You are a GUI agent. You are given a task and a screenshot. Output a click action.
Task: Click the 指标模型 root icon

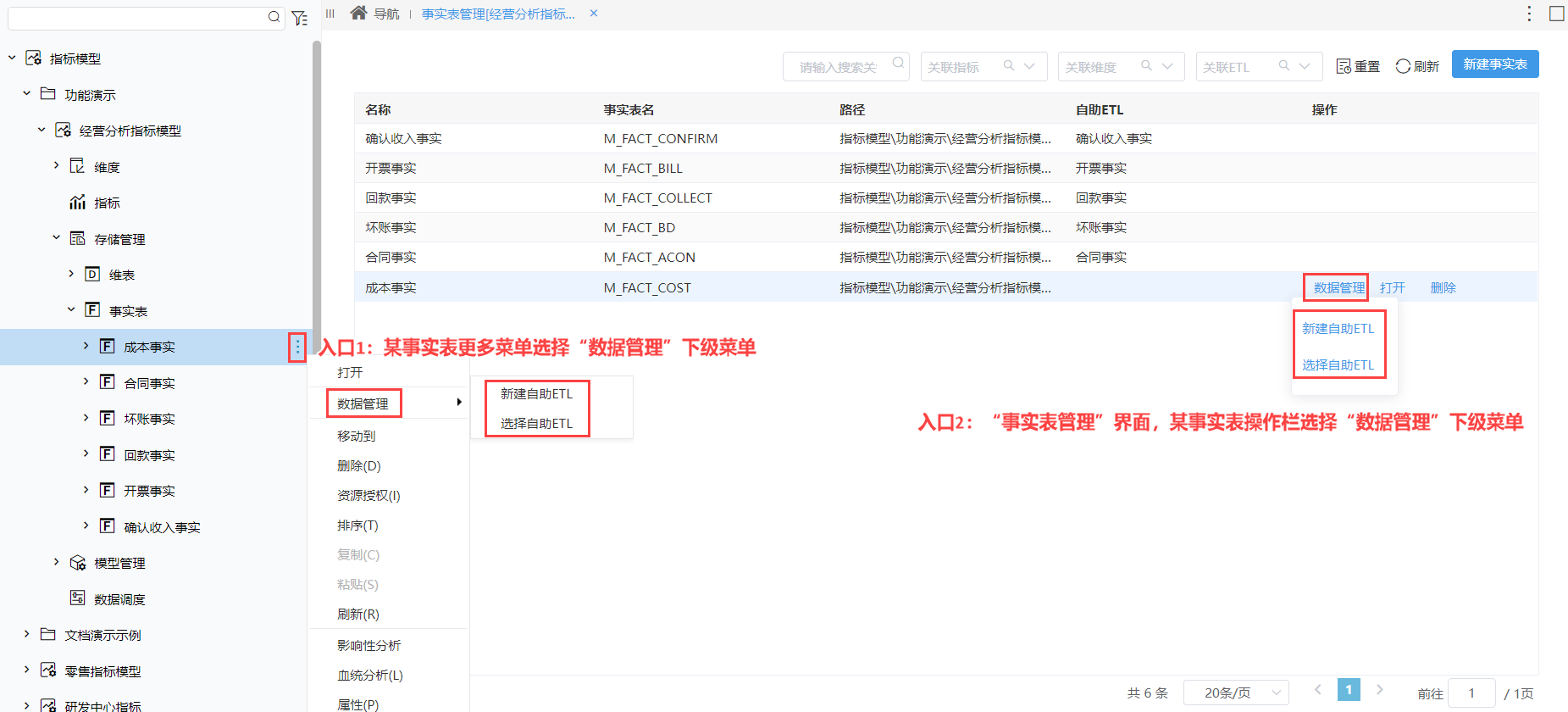point(33,58)
